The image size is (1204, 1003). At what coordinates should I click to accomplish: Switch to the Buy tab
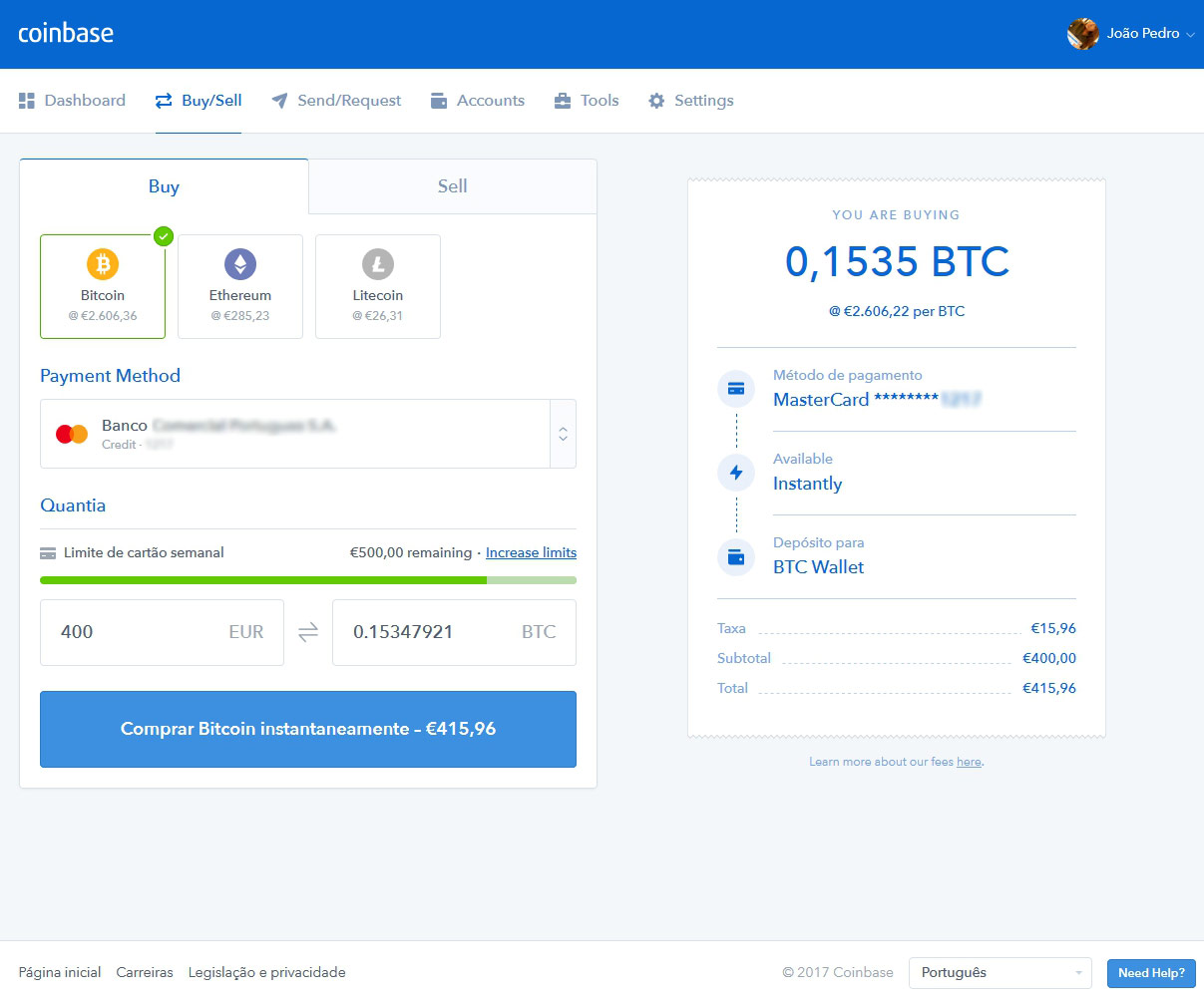click(x=164, y=186)
